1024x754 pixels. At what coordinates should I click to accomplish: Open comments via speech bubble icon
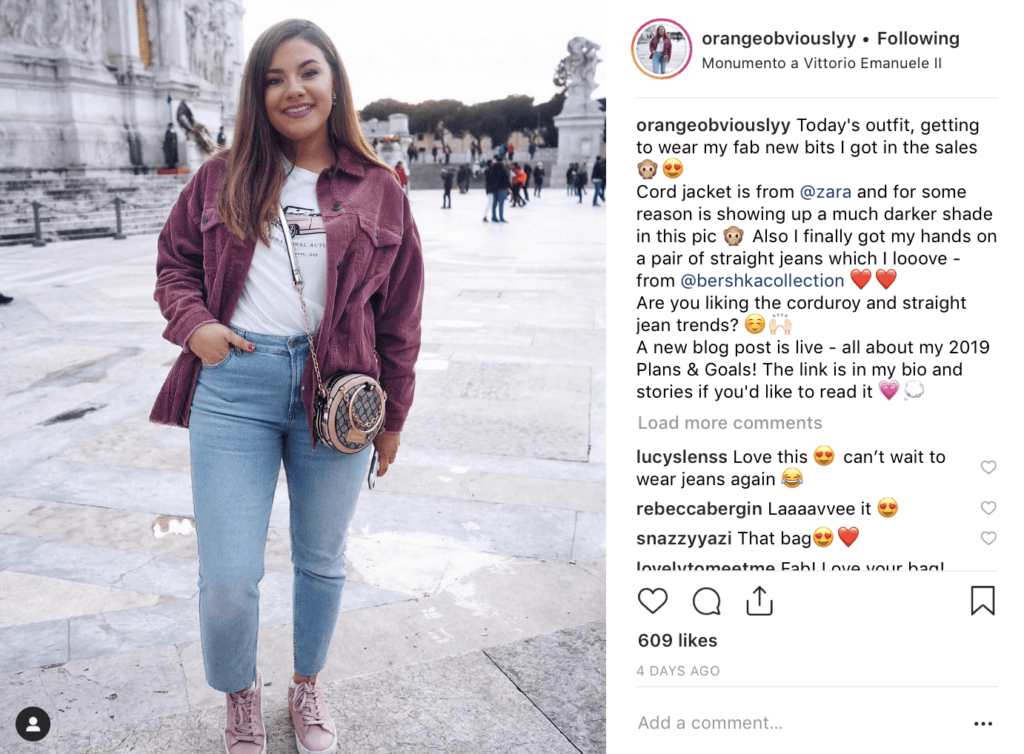pyautogui.click(x=706, y=601)
